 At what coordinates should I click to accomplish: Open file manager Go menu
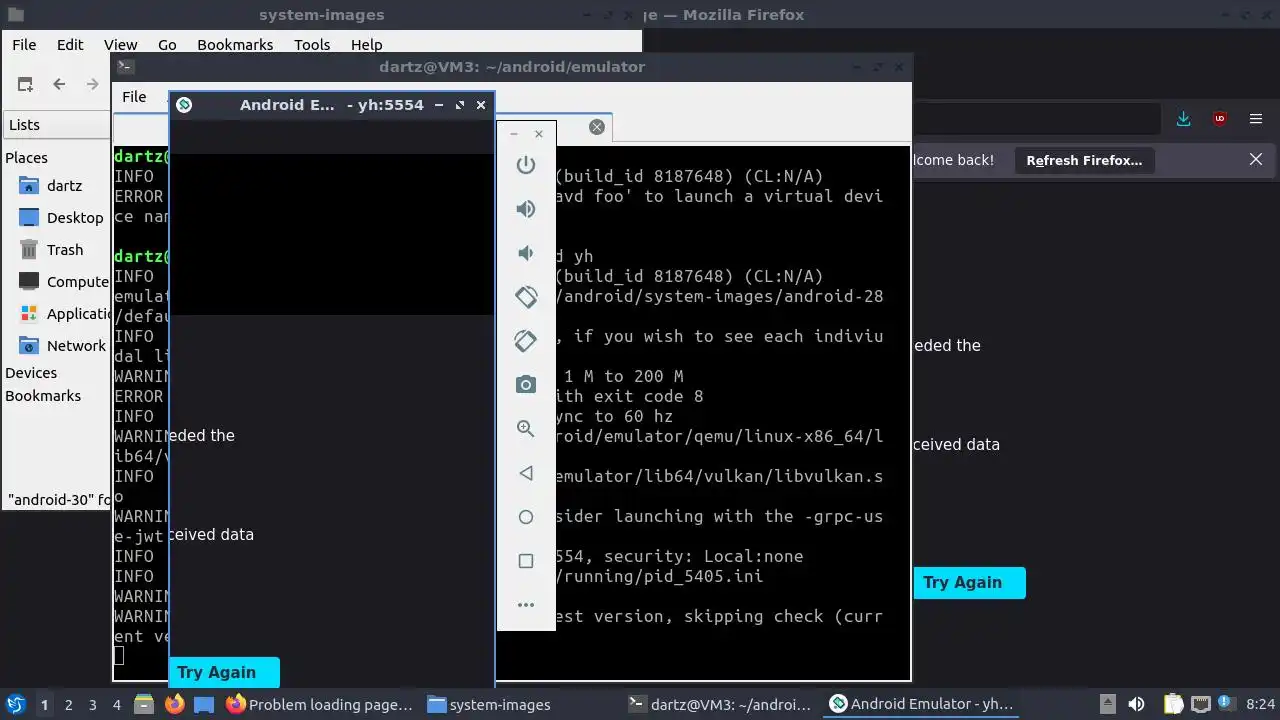tap(167, 44)
